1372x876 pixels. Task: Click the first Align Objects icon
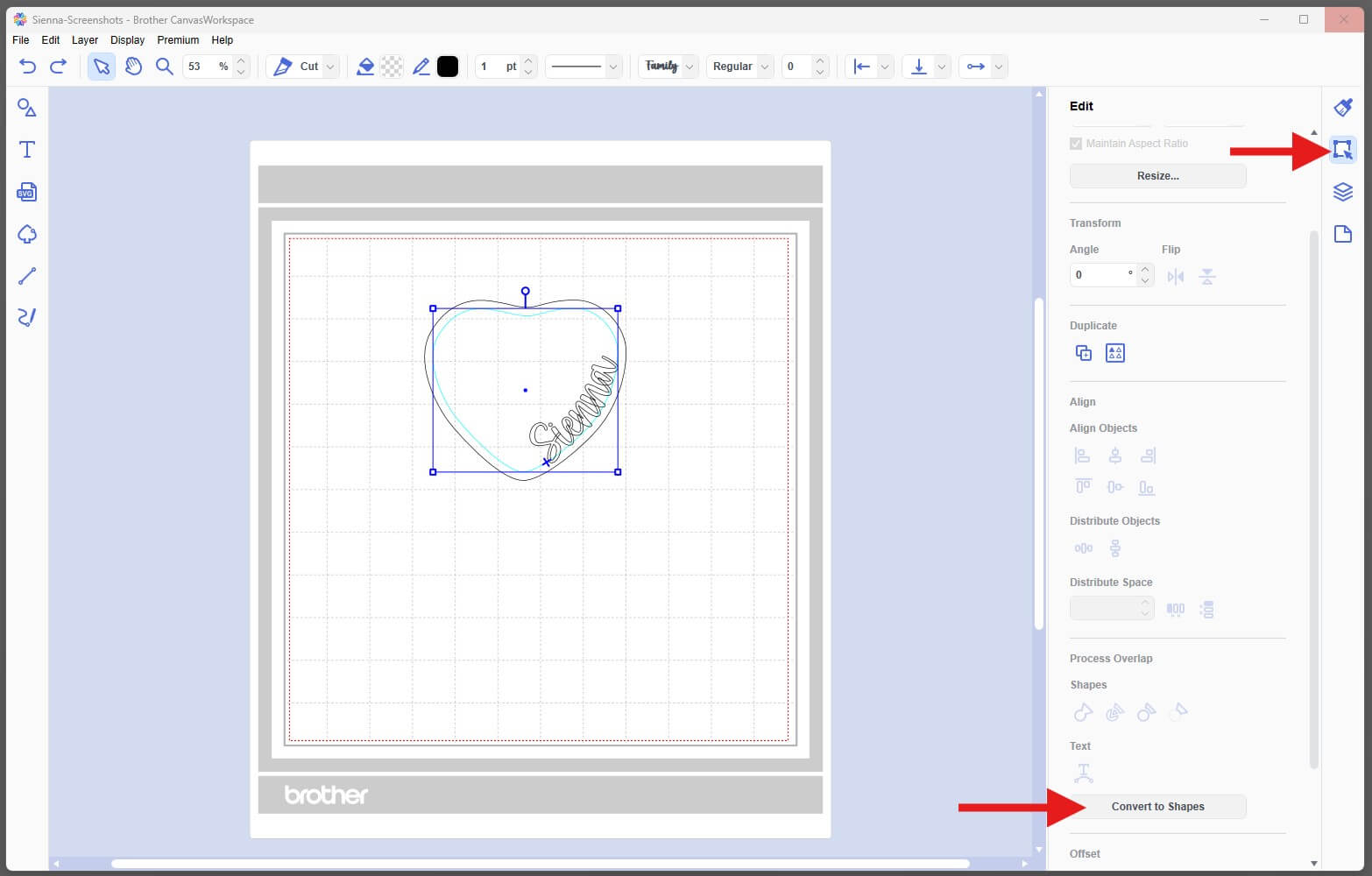click(x=1083, y=456)
